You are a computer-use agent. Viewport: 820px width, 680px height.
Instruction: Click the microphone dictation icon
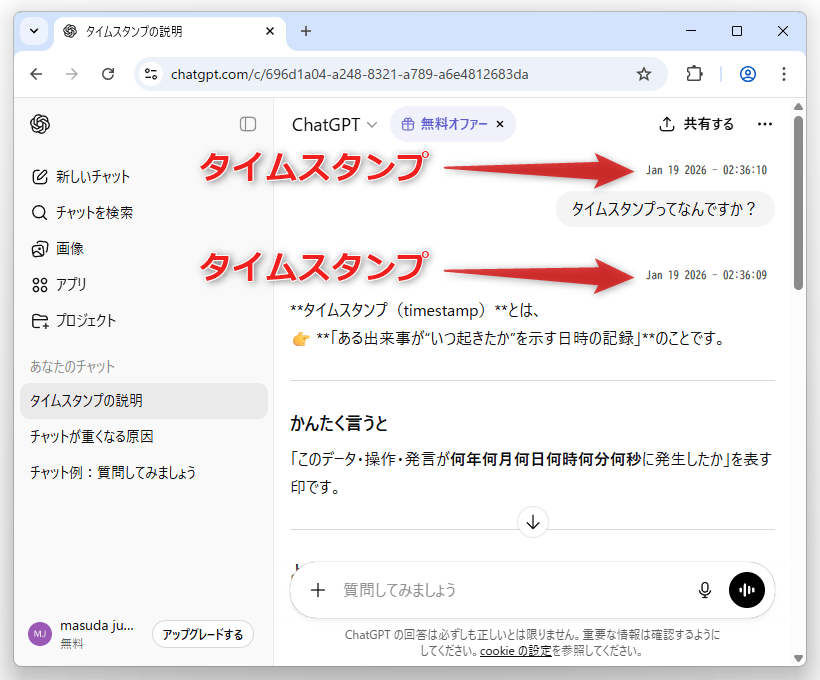(x=705, y=590)
